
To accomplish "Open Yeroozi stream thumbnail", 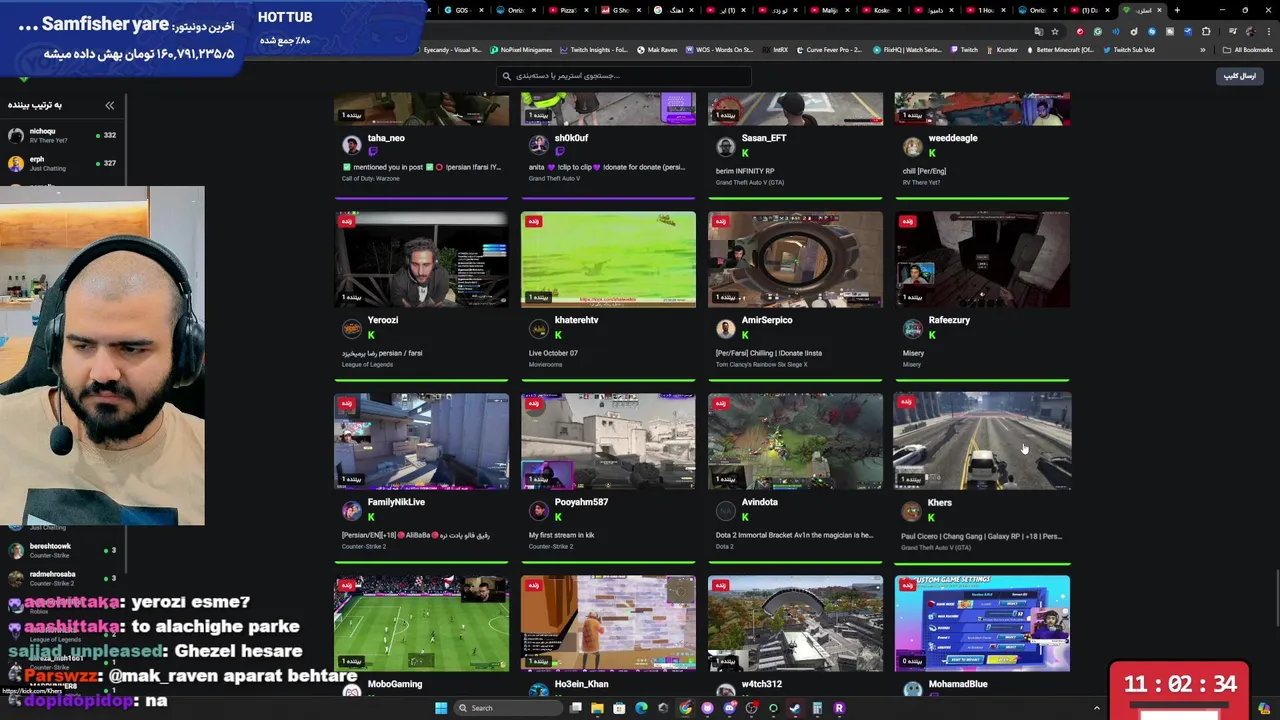I will coord(421,259).
